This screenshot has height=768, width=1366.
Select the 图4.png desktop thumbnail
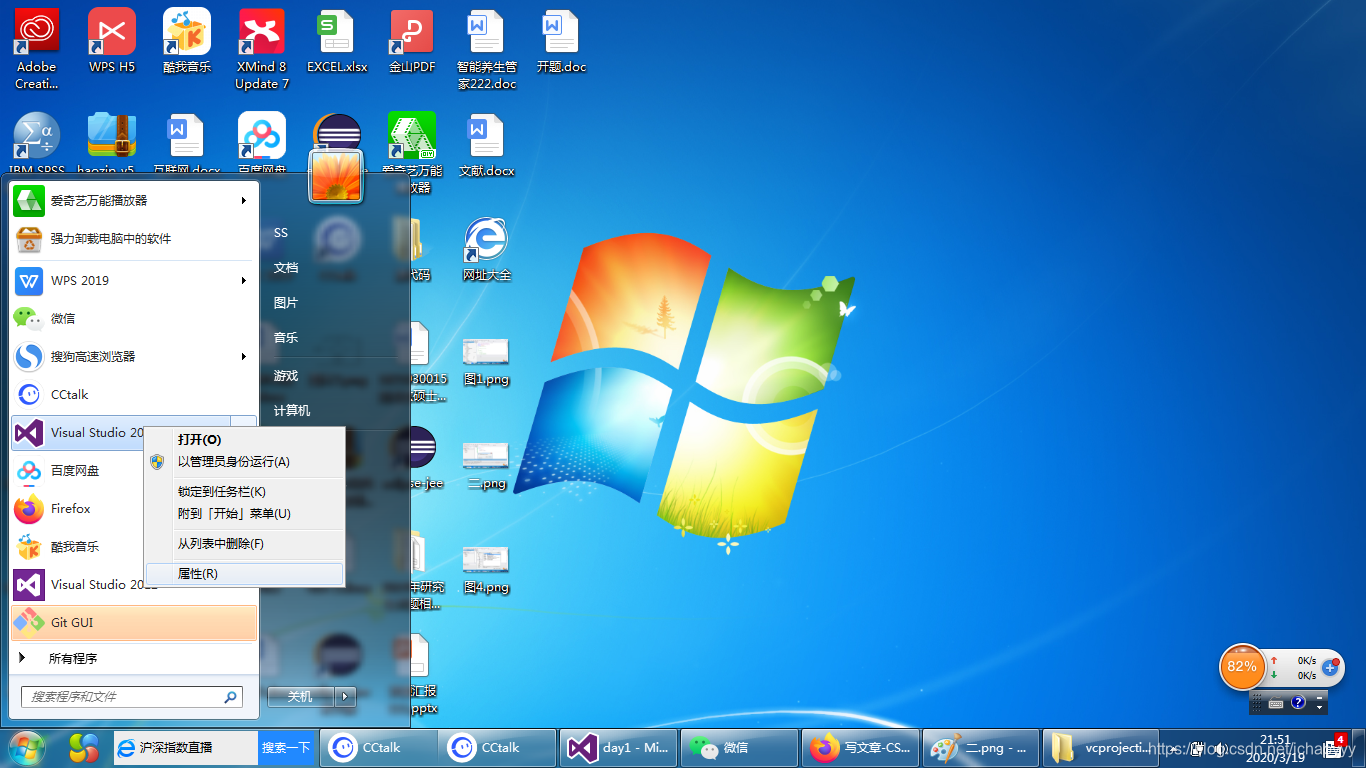(x=487, y=569)
